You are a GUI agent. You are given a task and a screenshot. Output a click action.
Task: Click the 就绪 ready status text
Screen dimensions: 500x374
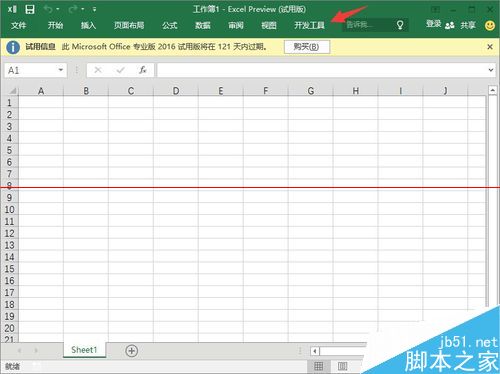12,367
